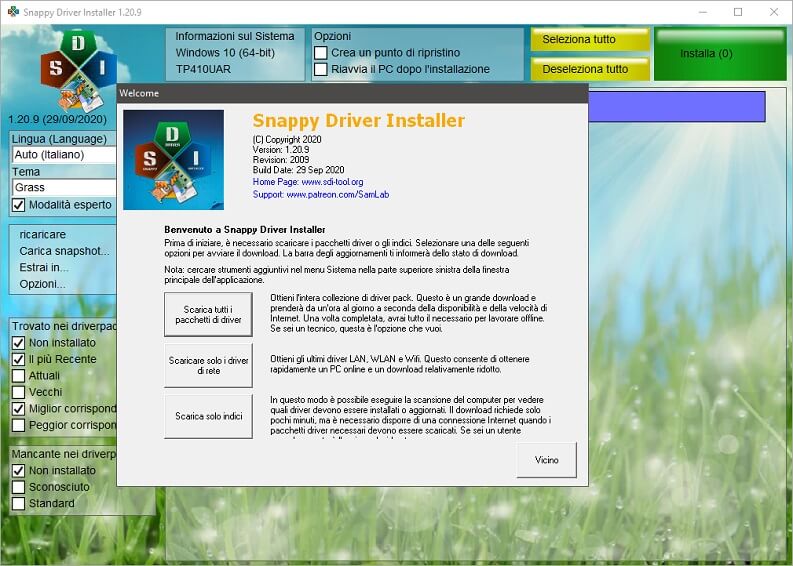
Task: Enable the 'Vecchi' filter checkbox
Action: (19, 392)
